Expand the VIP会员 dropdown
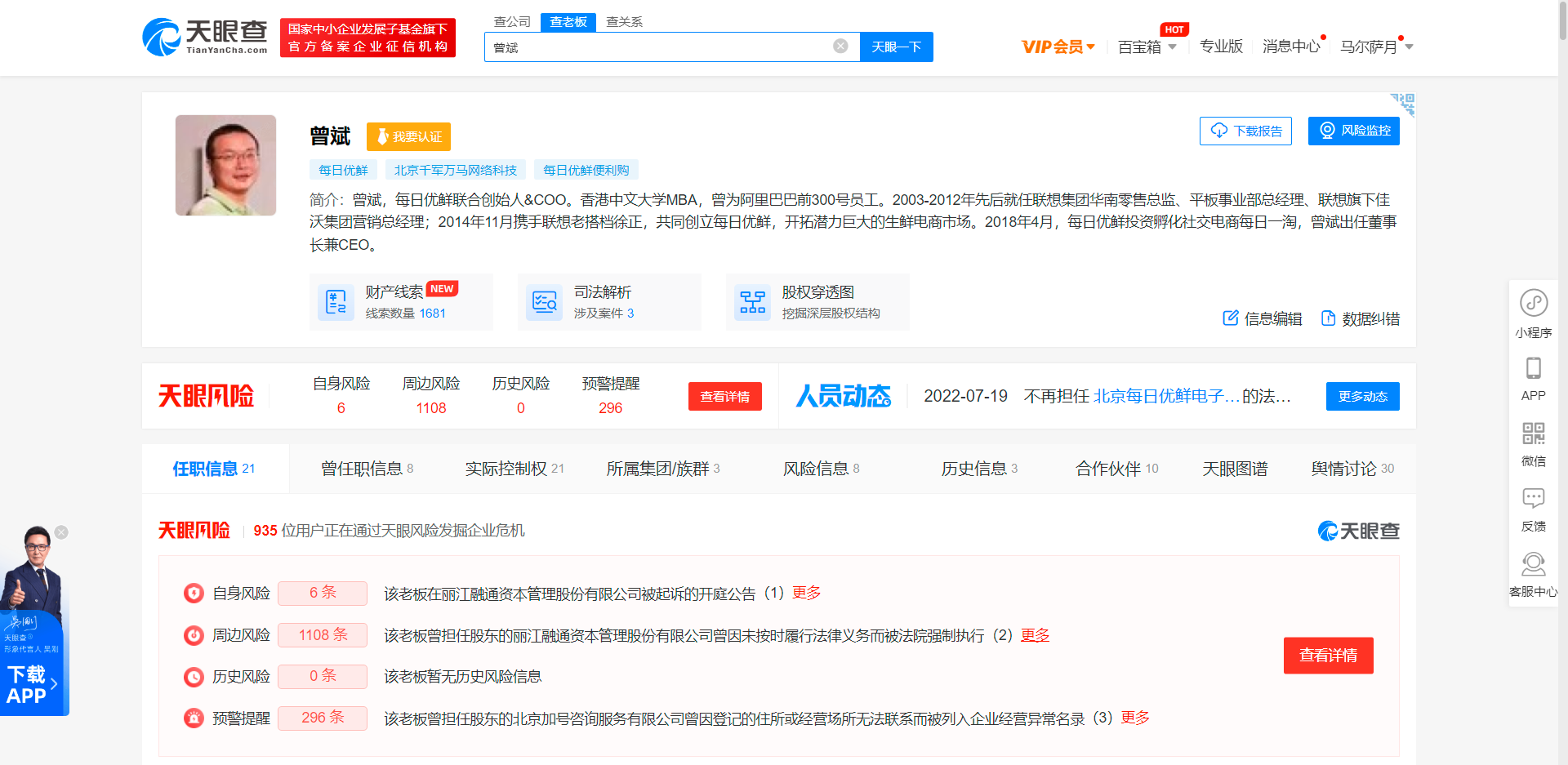The width and height of the screenshot is (1568, 765). pos(1058,47)
